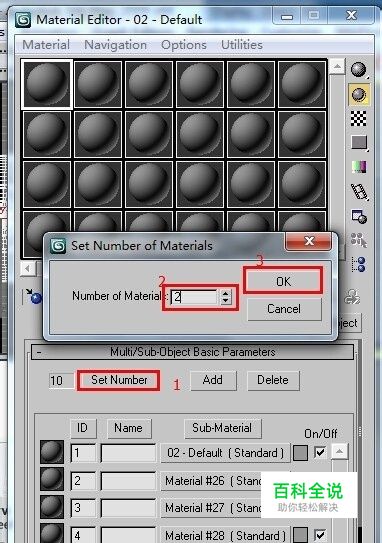Click the Name field of sub-material 2
Screen dimensions: 382x543
point(128,481)
